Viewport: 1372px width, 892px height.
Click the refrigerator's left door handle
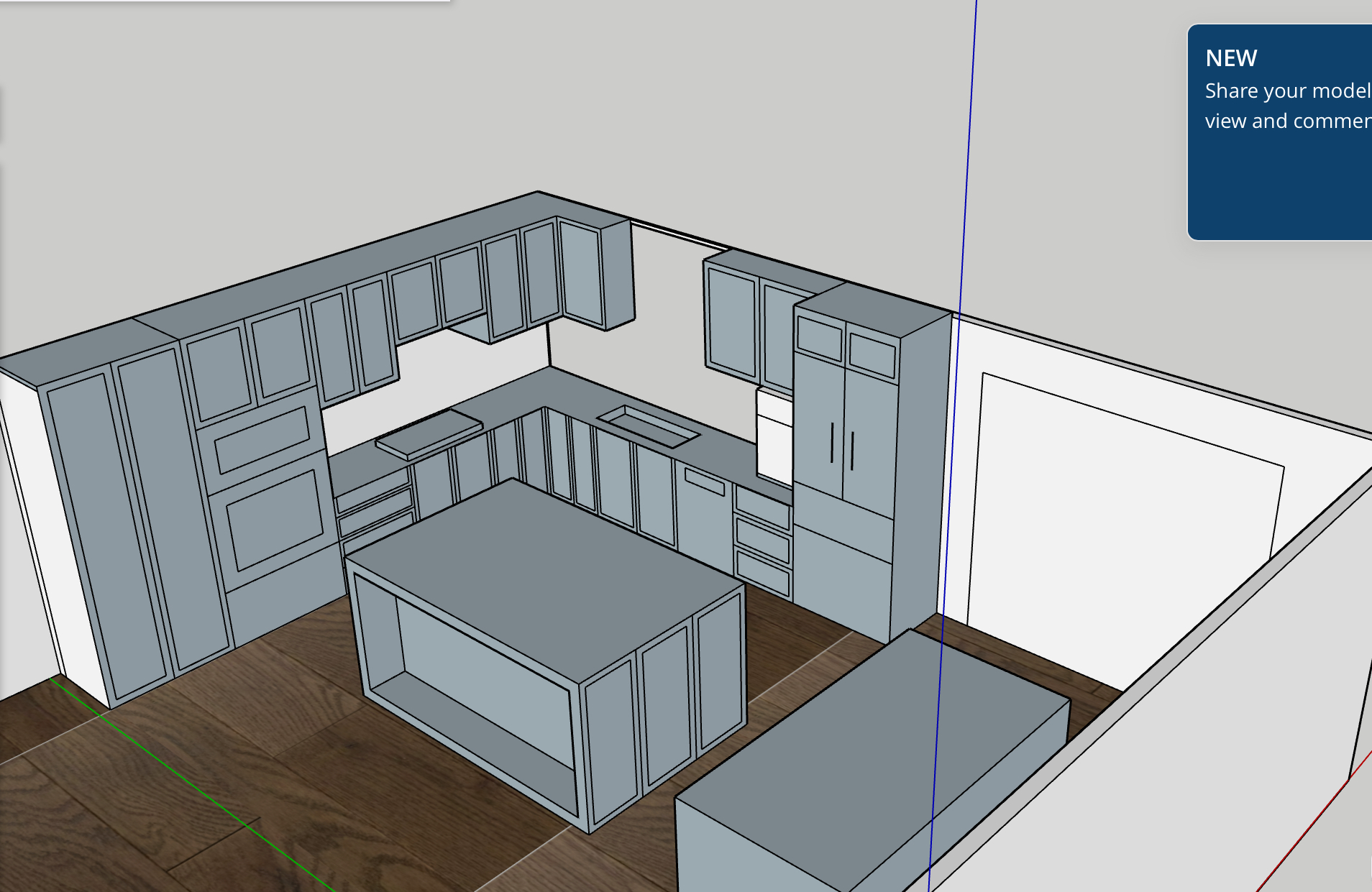coord(832,442)
